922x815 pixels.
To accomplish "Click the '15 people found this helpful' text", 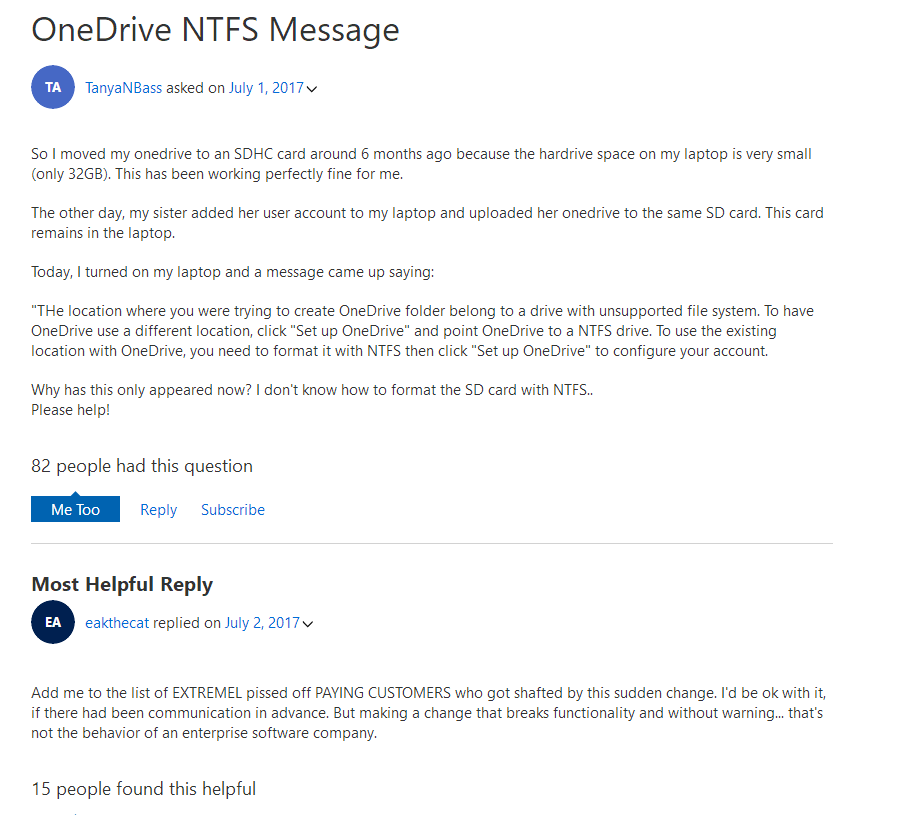I will (x=143, y=789).
